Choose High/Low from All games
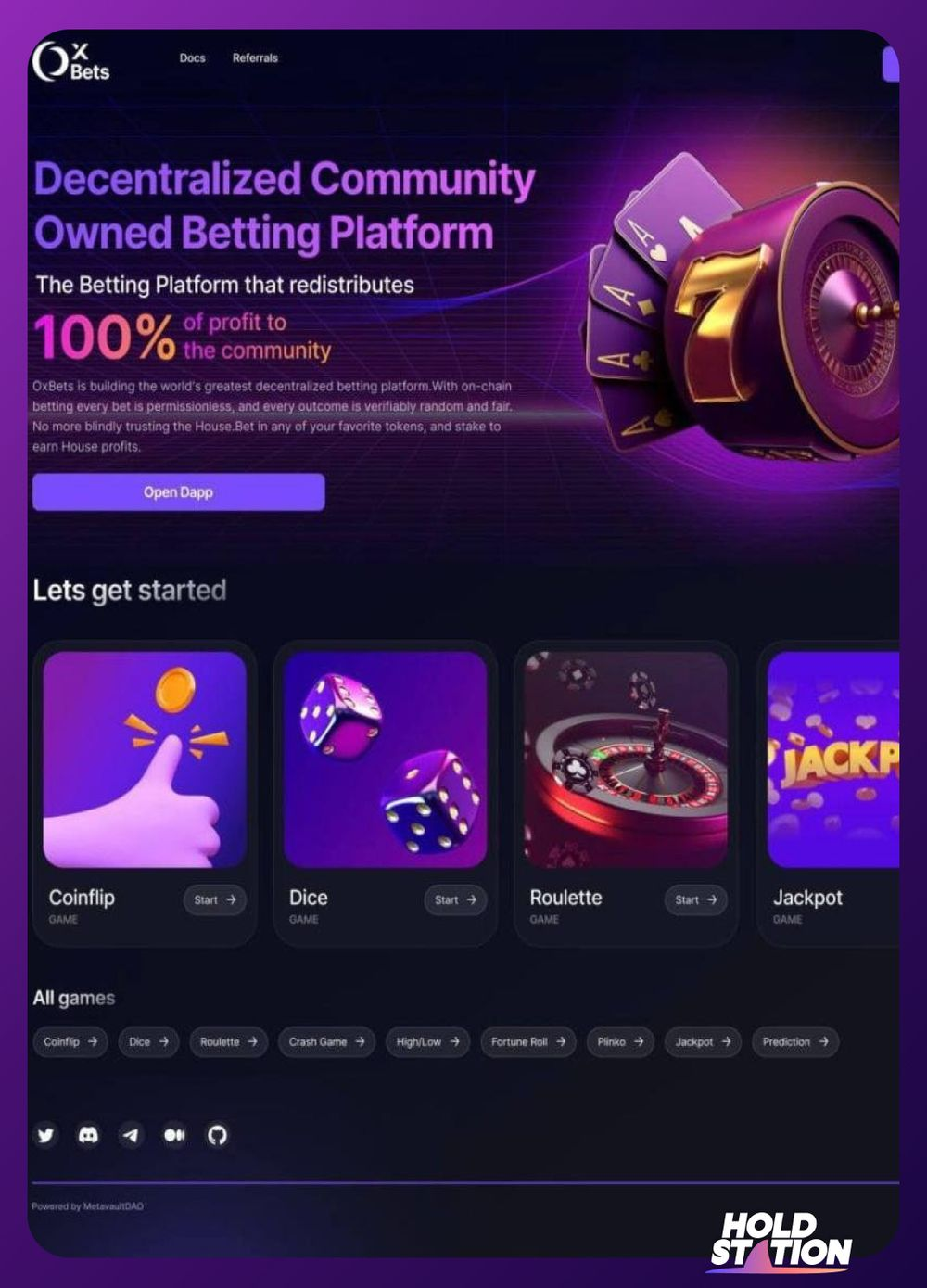 (x=427, y=1042)
